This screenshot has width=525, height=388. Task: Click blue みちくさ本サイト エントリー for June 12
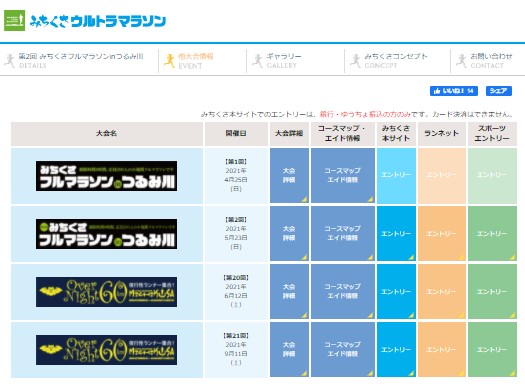[x=396, y=291]
